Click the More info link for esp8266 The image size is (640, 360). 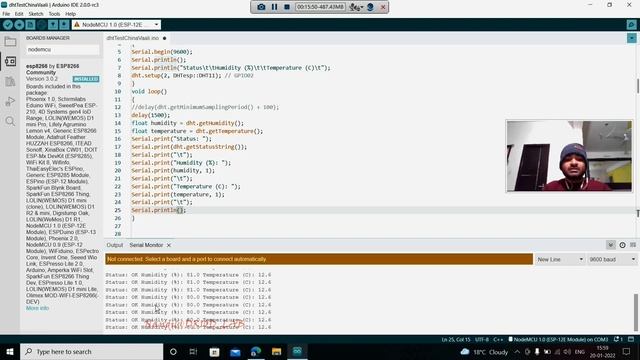click(x=37, y=308)
